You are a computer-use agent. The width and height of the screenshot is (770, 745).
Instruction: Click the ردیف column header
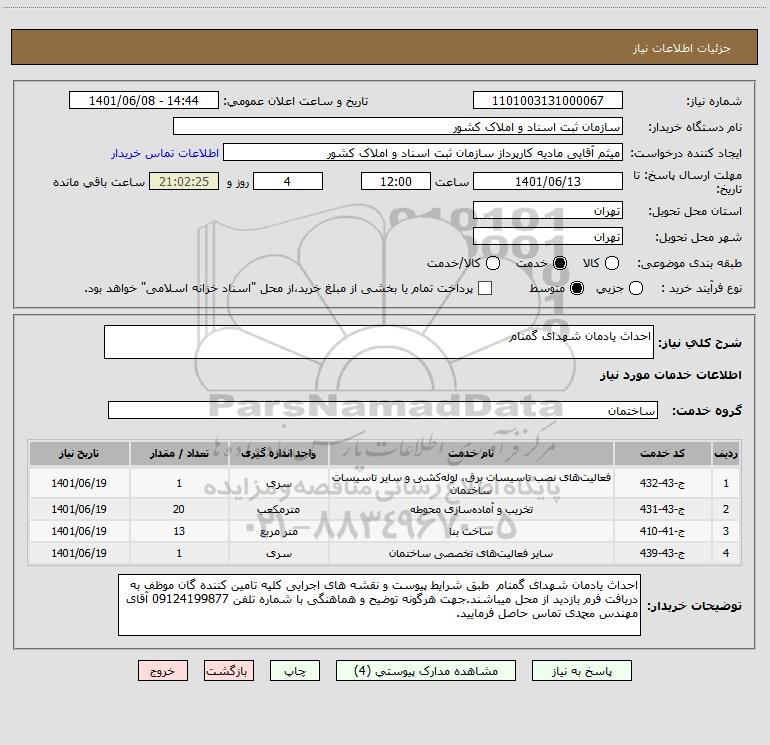point(726,453)
